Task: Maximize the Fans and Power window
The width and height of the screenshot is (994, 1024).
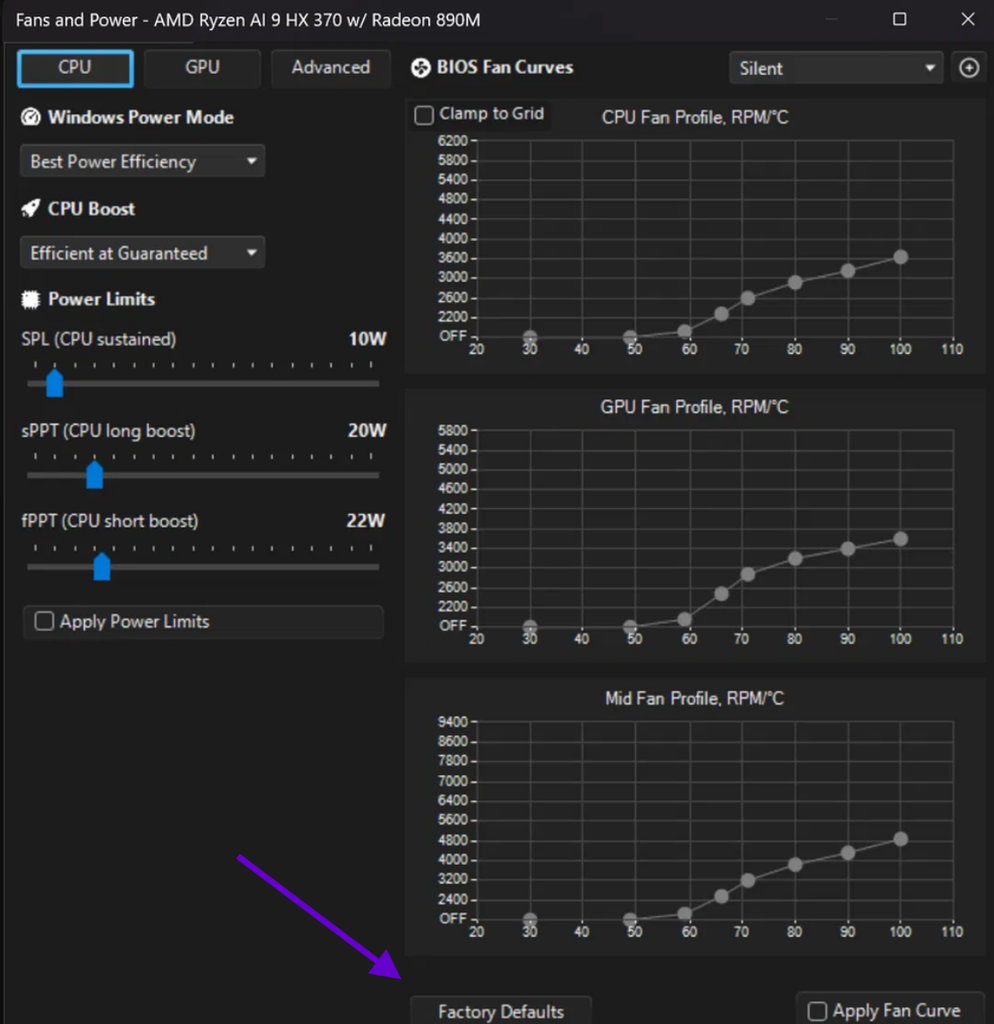Action: [x=899, y=20]
